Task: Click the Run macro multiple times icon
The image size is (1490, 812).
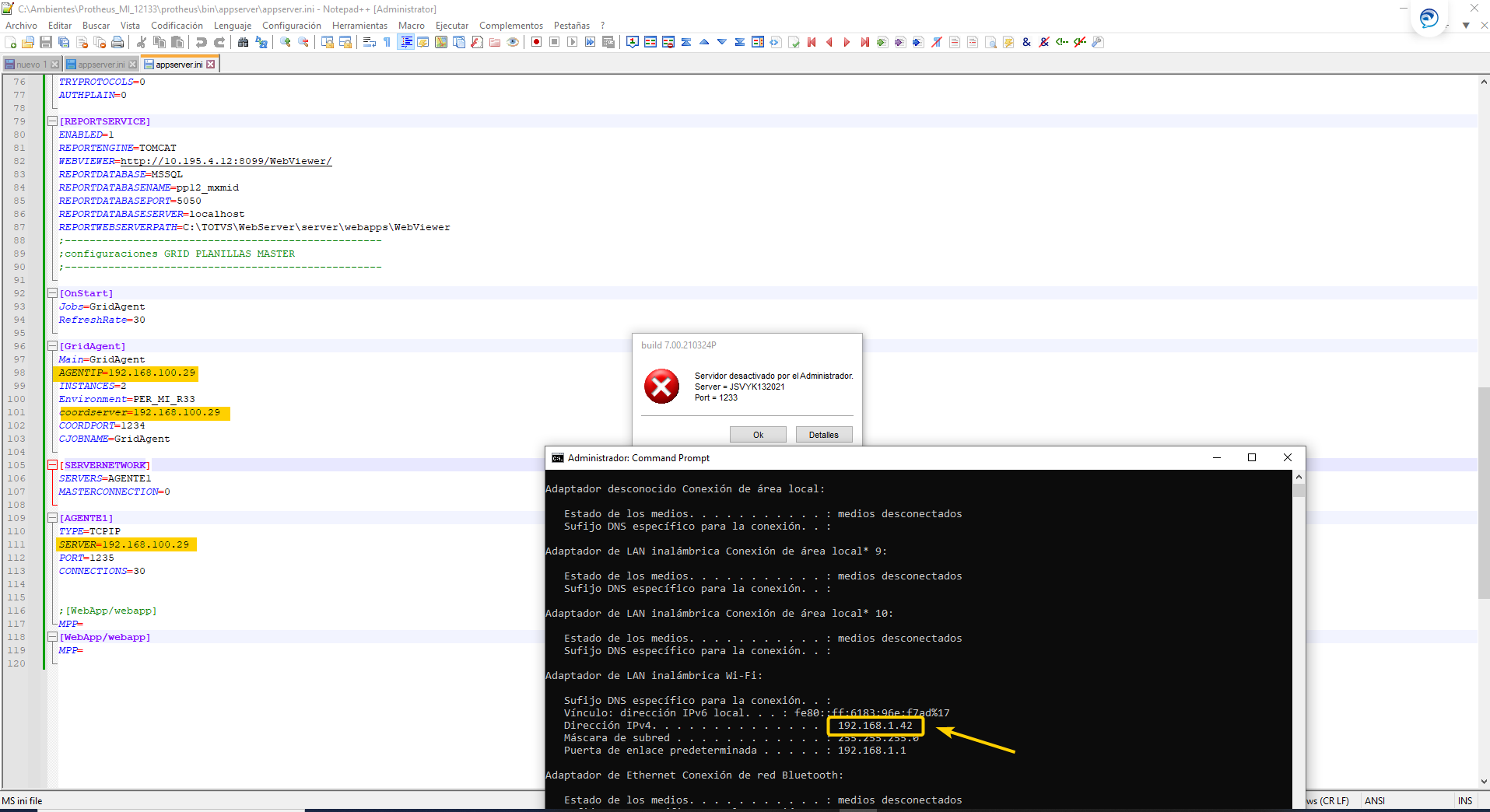Action: pos(590,42)
